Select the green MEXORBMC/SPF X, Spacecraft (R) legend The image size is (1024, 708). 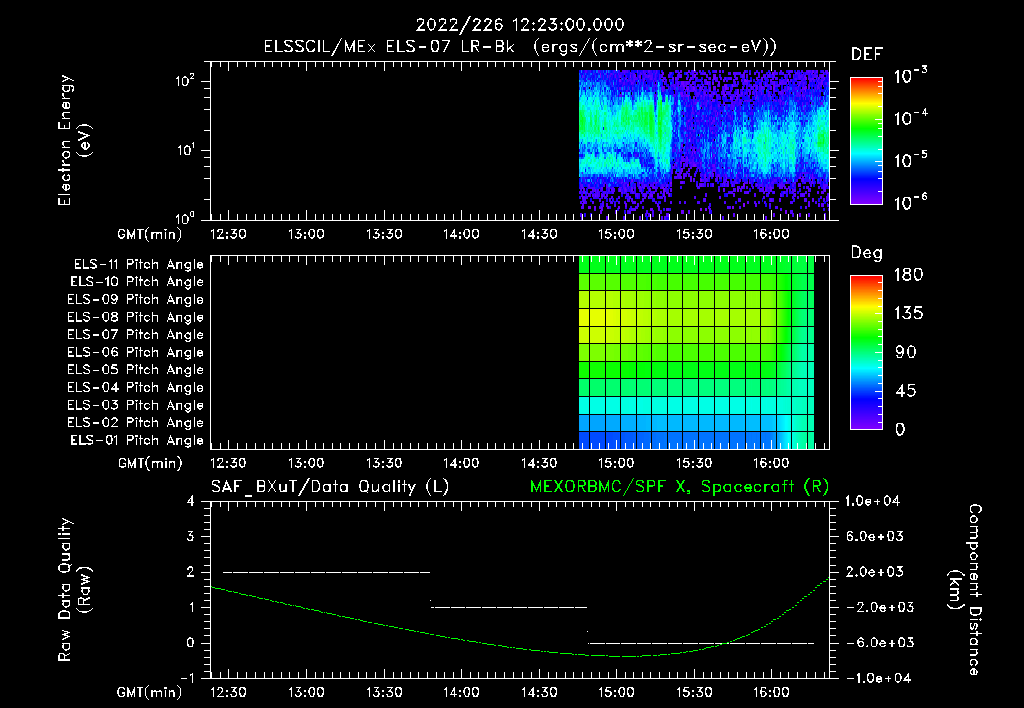tap(679, 487)
